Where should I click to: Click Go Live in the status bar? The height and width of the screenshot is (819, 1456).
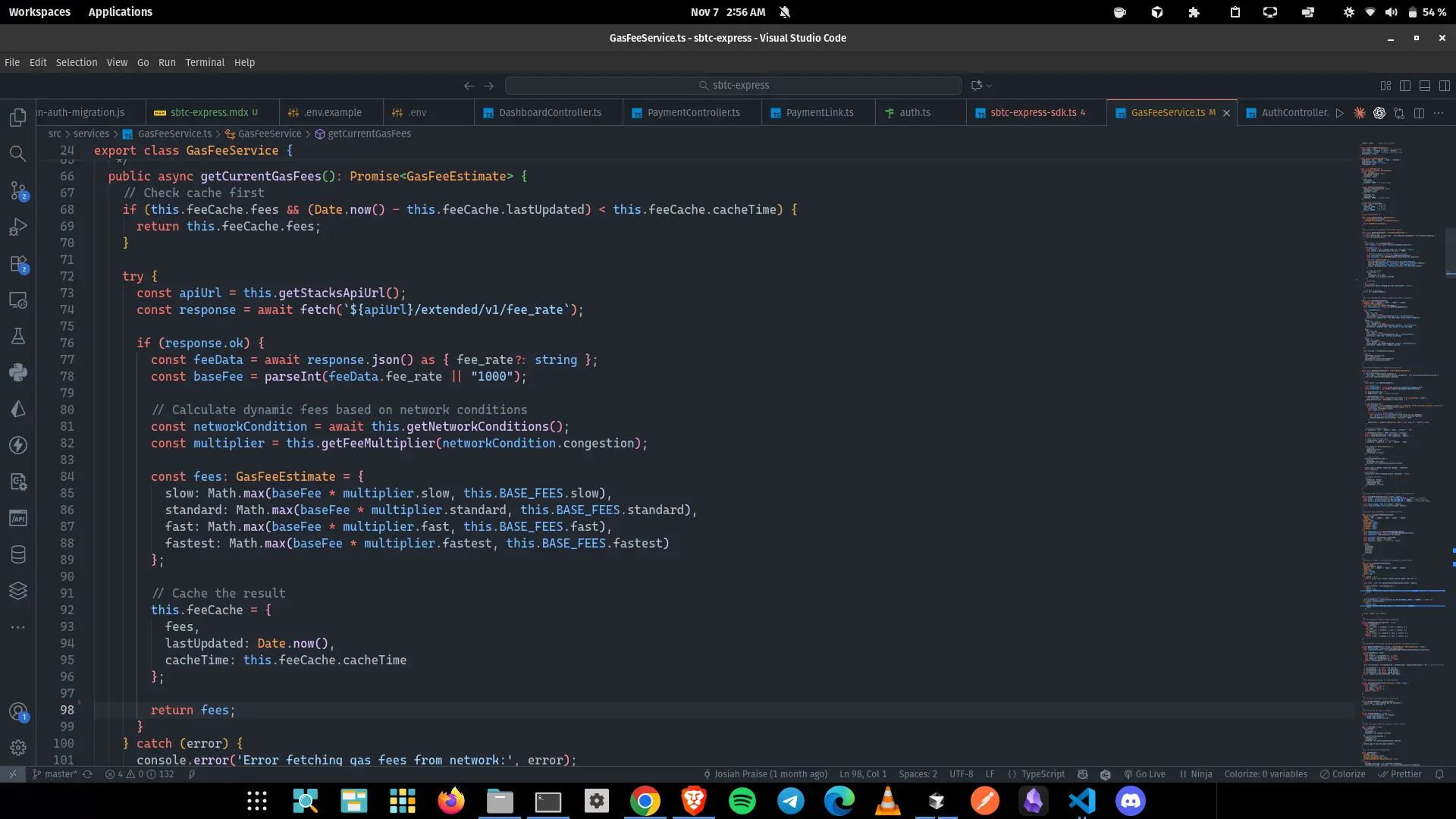click(1144, 774)
